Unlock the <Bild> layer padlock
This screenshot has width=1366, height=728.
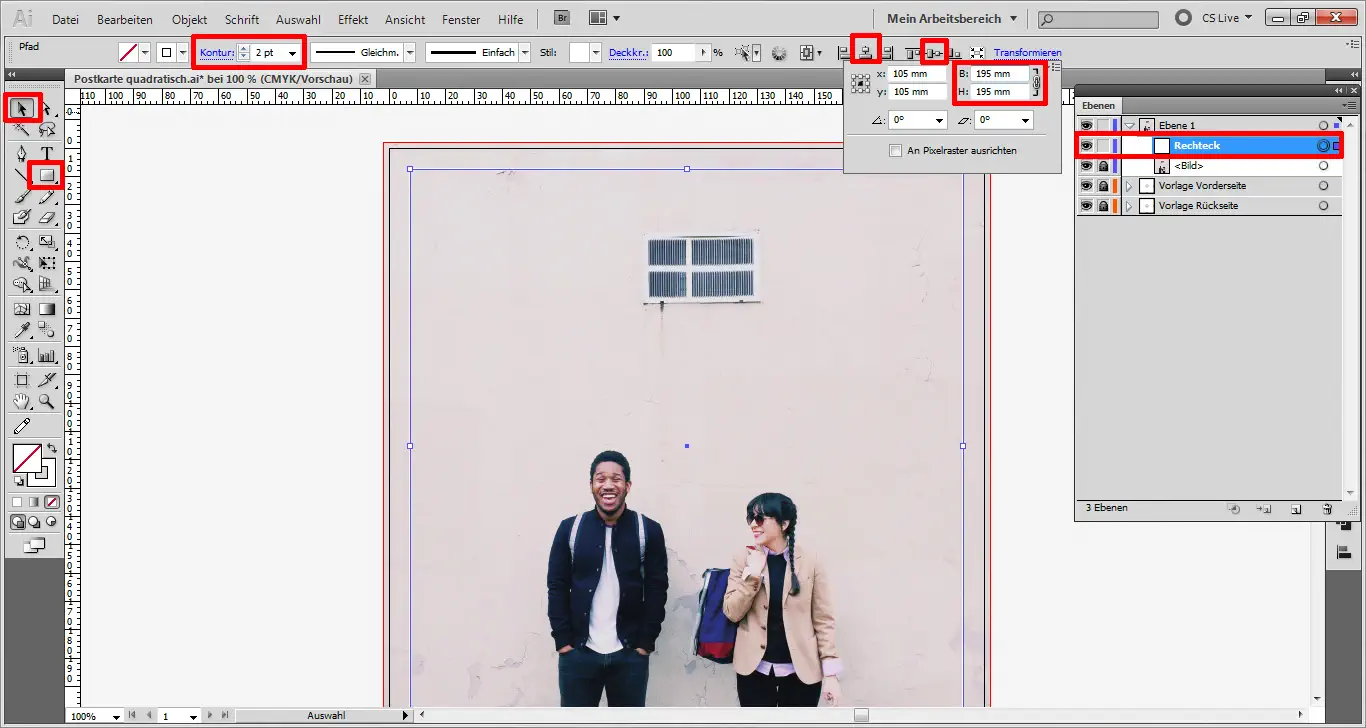click(x=1103, y=165)
